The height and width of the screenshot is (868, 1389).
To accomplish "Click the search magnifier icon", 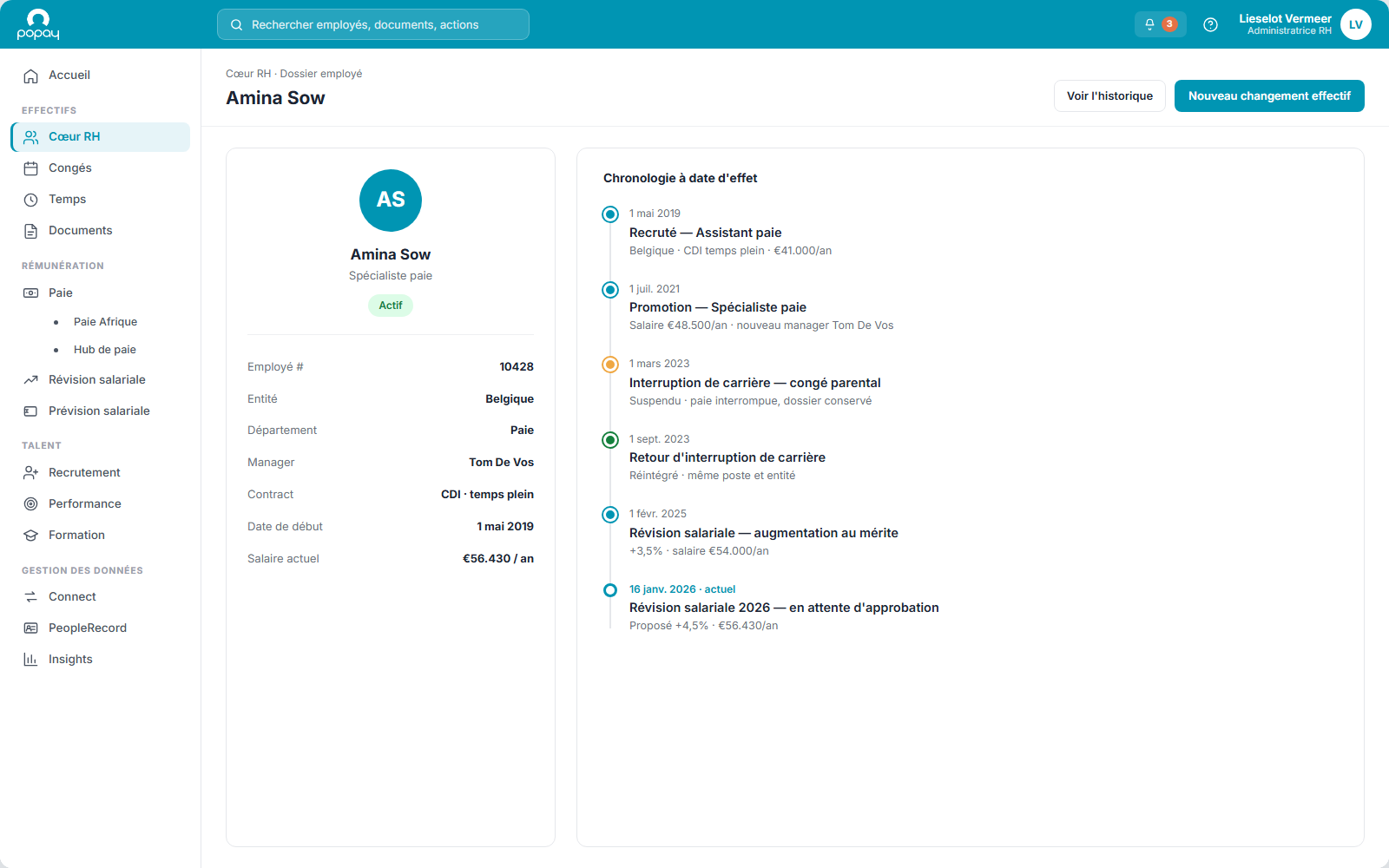I will (236, 25).
